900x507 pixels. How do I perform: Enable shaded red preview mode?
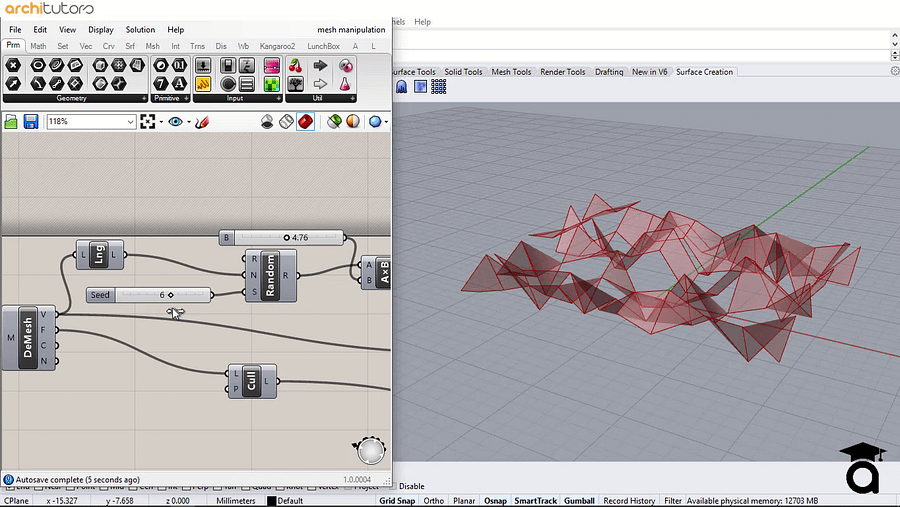coord(305,122)
